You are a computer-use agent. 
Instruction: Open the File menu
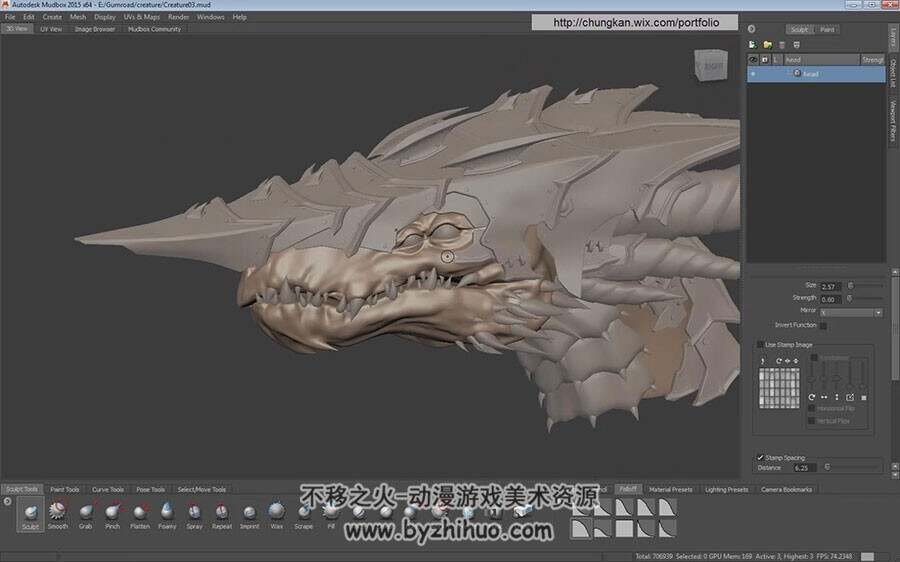click(10, 17)
